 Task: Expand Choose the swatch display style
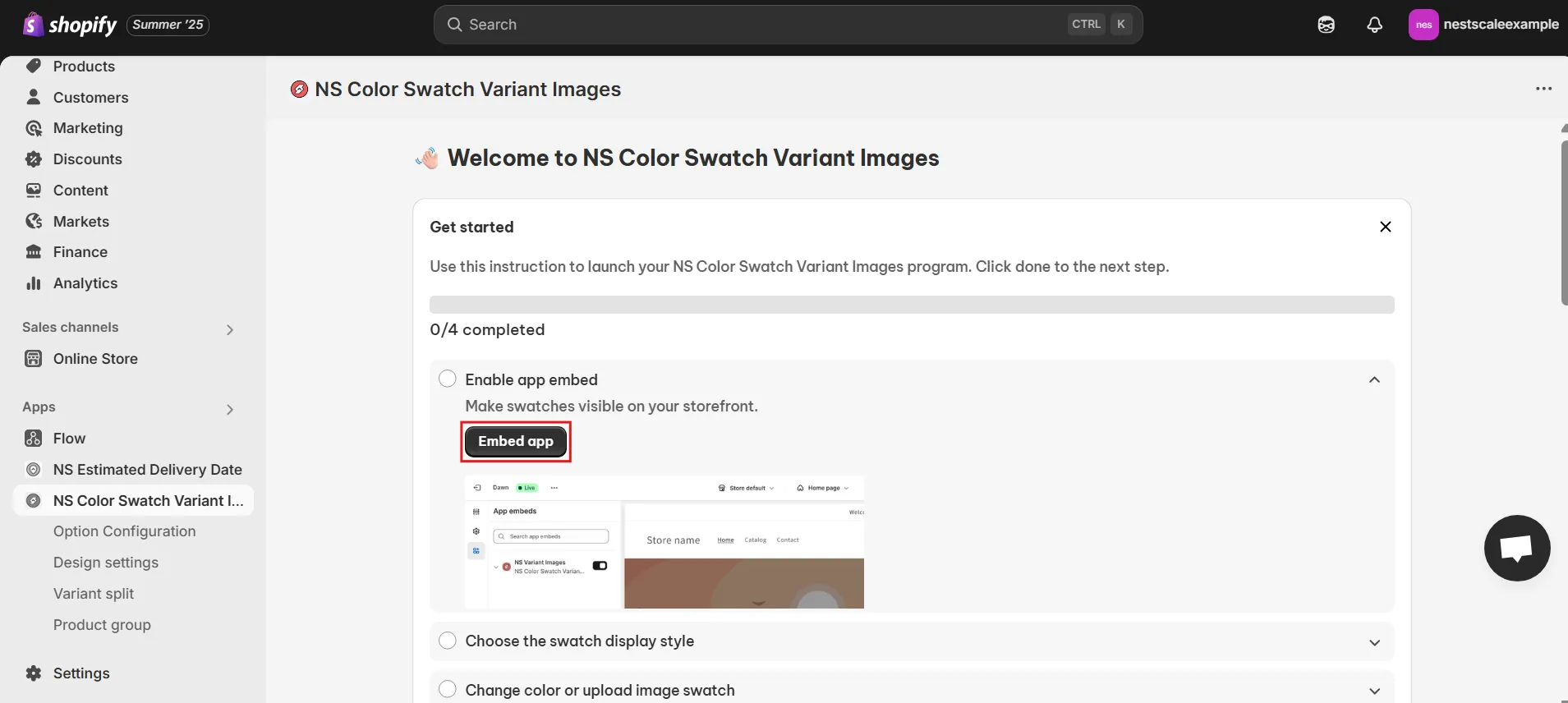click(x=1375, y=642)
